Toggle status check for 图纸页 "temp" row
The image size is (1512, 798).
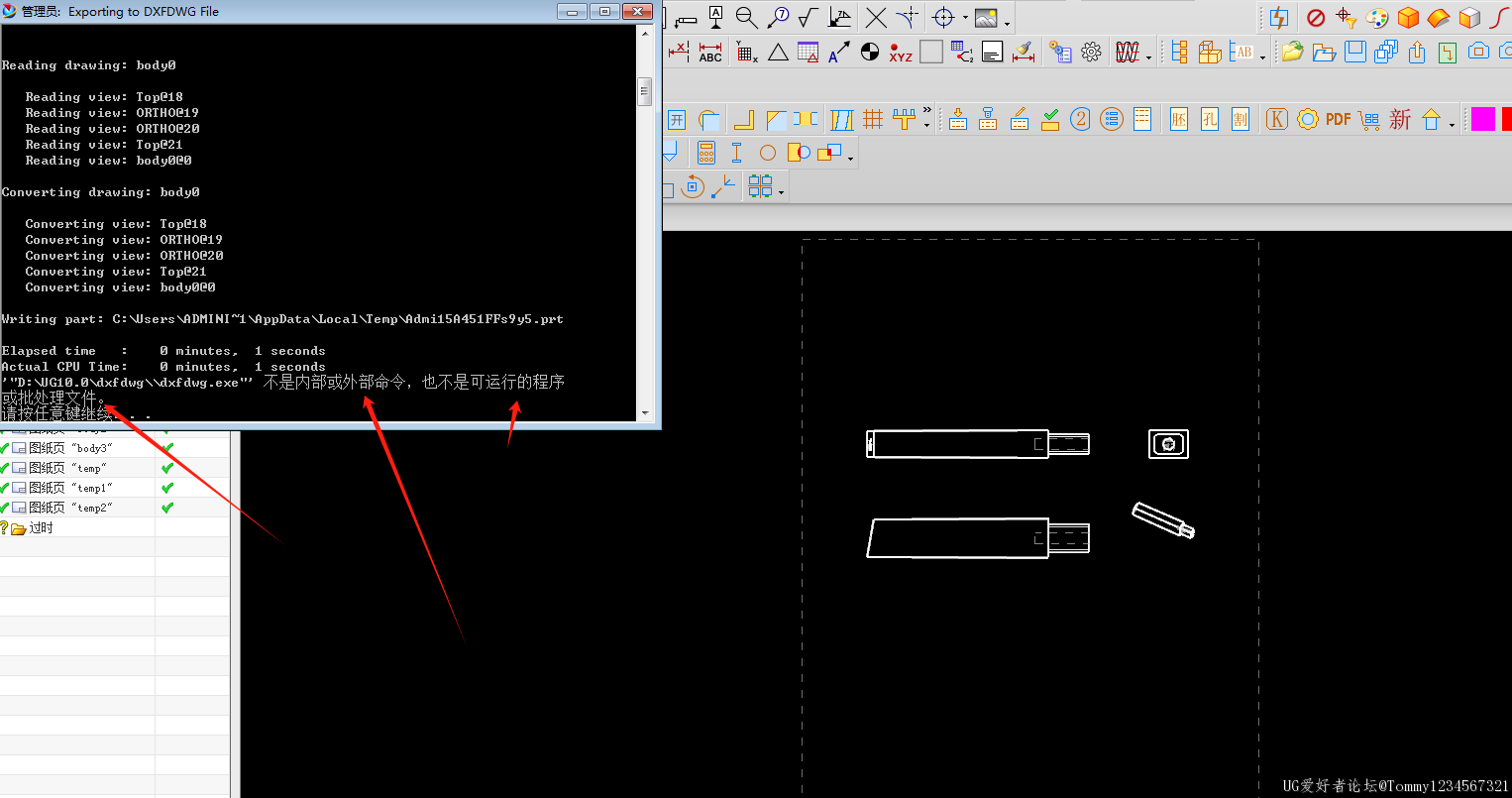click(5, 468)
